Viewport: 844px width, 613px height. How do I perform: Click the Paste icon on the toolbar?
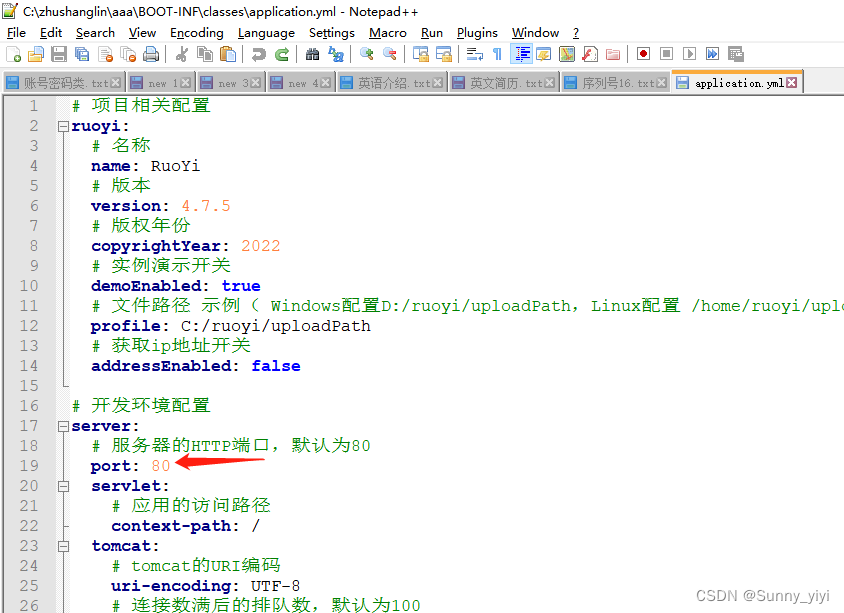pyautogui.click(x=229, y=54)
